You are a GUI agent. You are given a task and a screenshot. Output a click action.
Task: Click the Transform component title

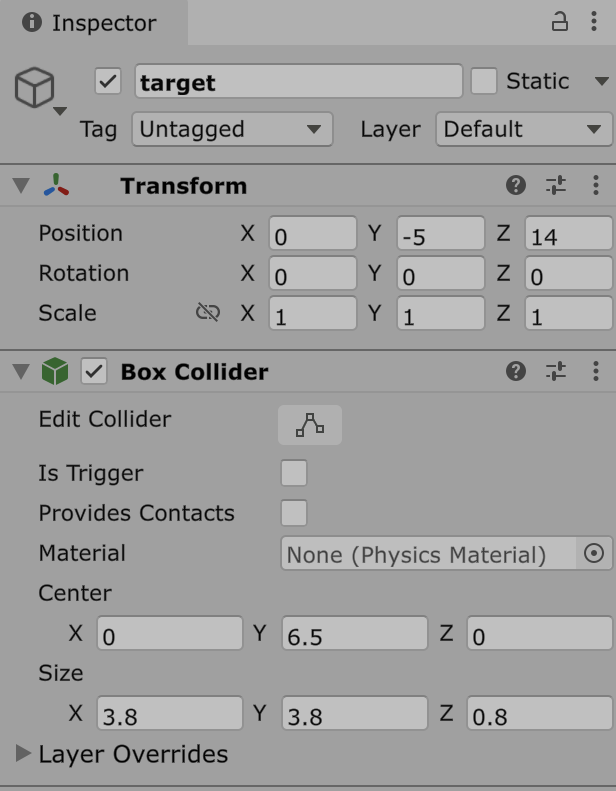tap(184, 186)
